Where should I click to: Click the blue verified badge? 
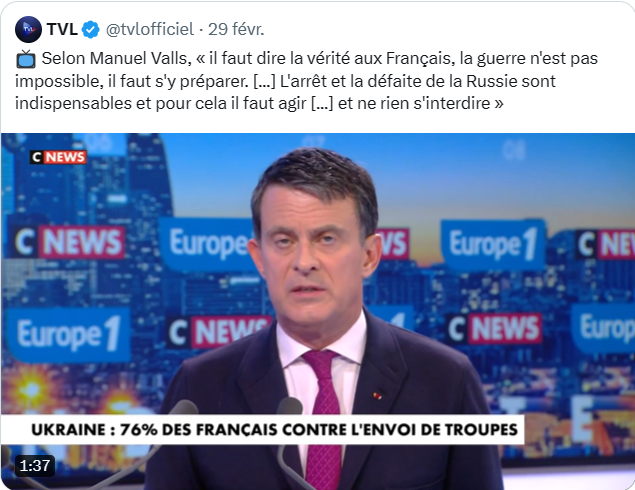(x=91, y=30)
